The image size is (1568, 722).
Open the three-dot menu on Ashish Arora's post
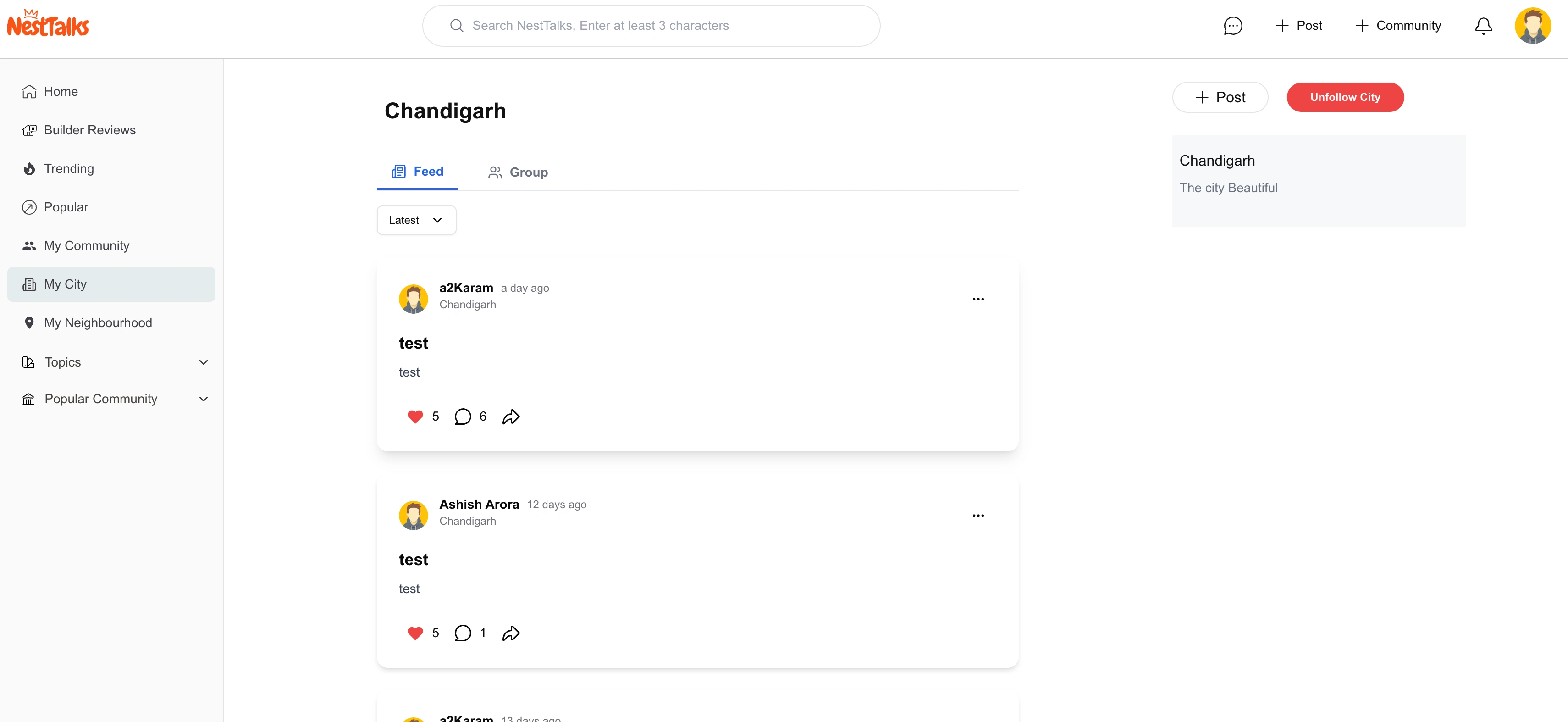tap(977, 516)
